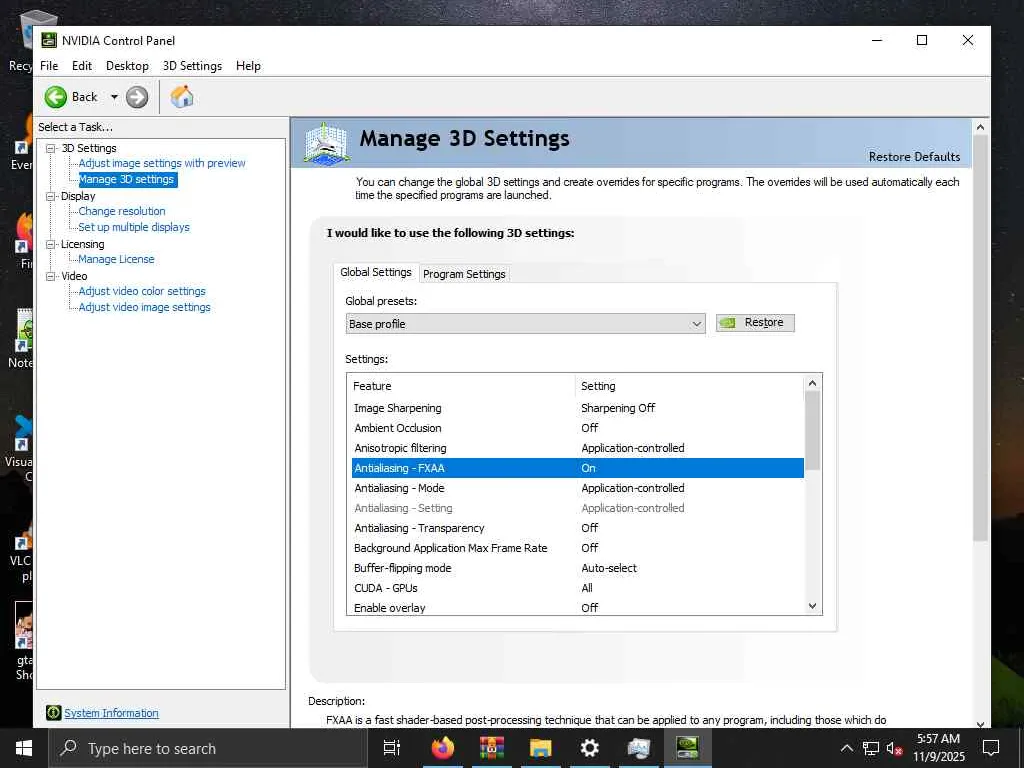Open the Home icon in toolbar
The width and height of the screenshot is (1024, 768).
click(x=182, y=97)
